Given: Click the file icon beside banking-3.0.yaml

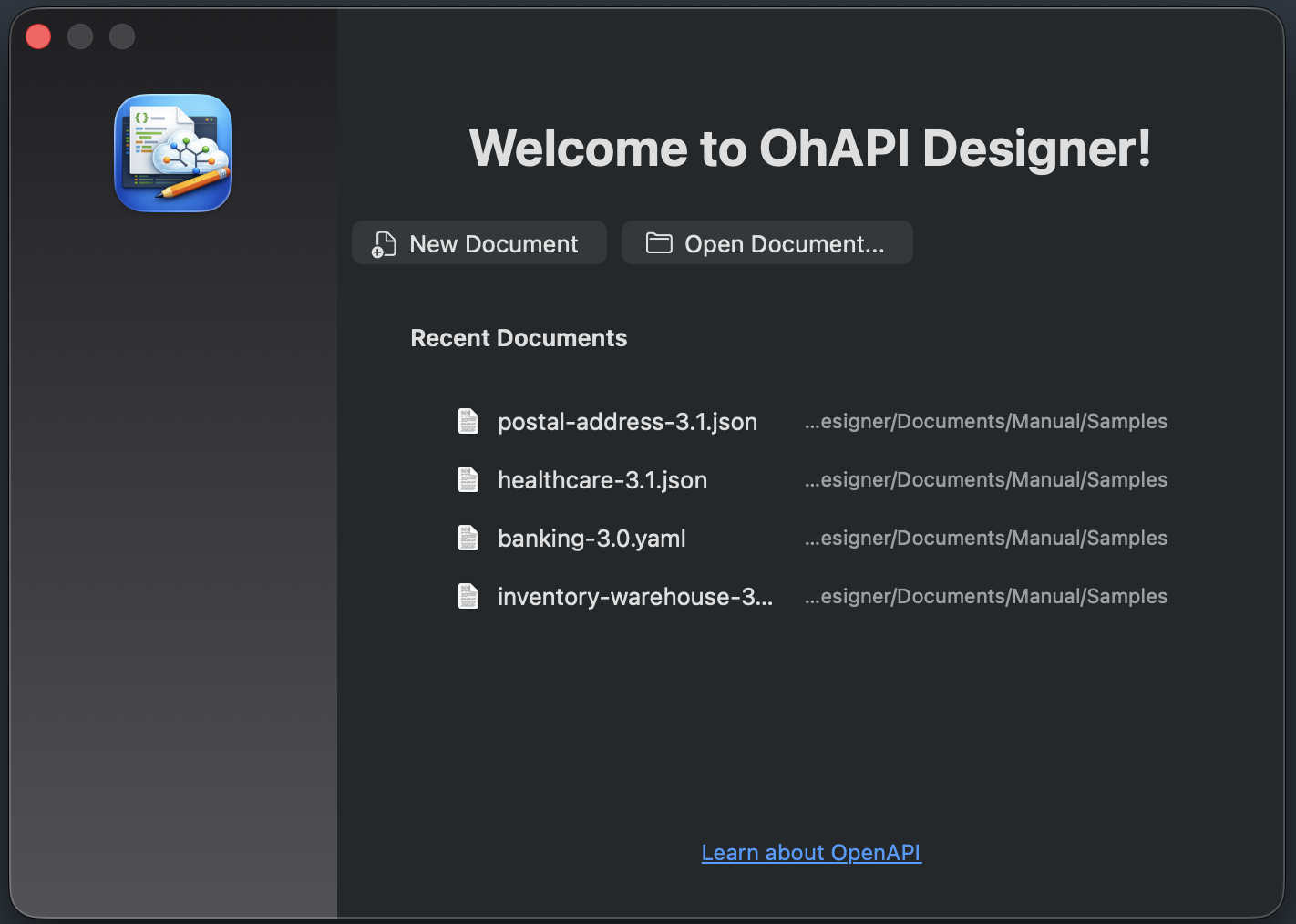Looking at the screenshot, I should pyautogui.click(x=468, y=538).
